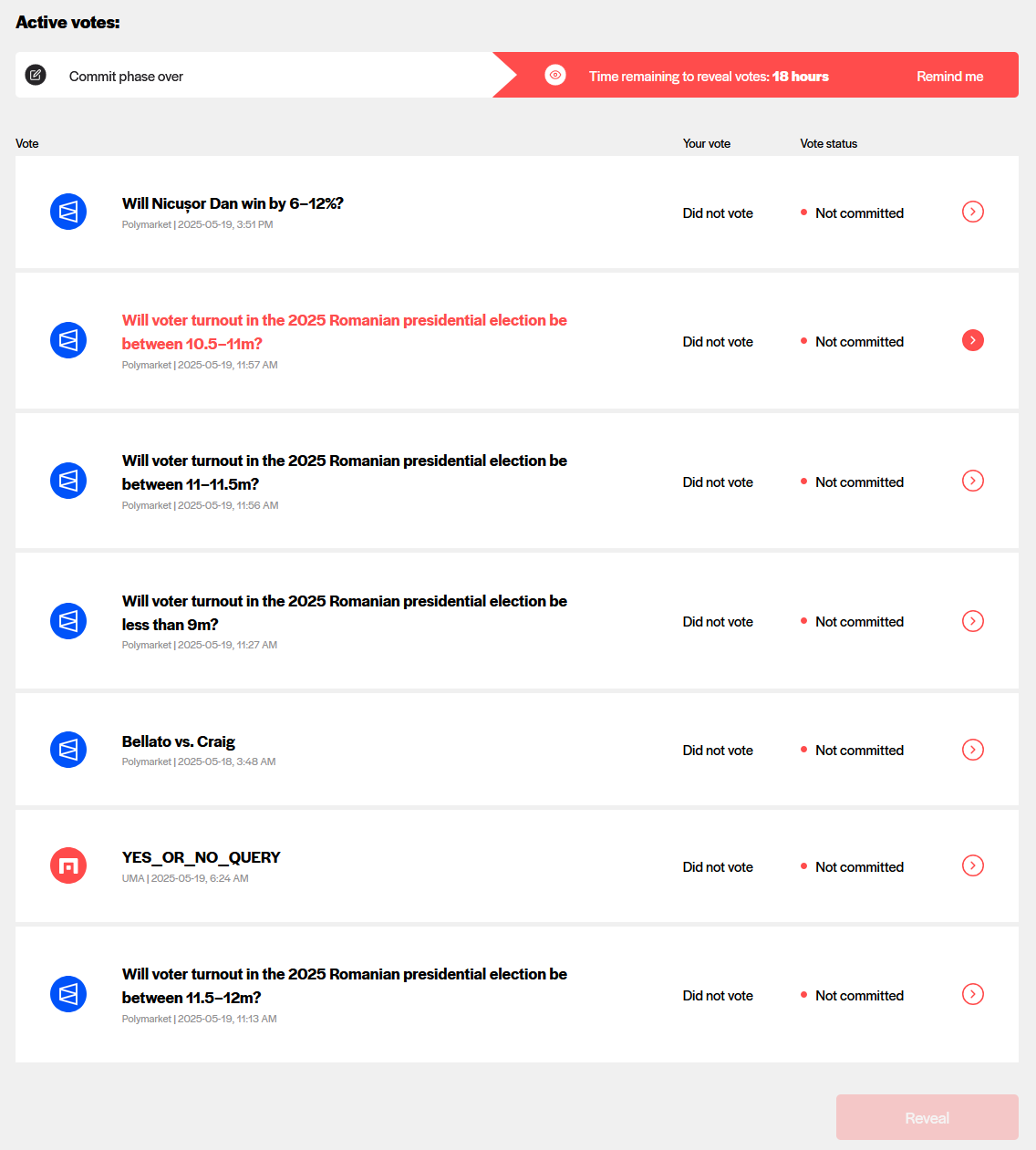Click Polymarket icon for turnout 11.5–12m vote
Screen dimensions: 1036x1150
click(x=68, y=994)
